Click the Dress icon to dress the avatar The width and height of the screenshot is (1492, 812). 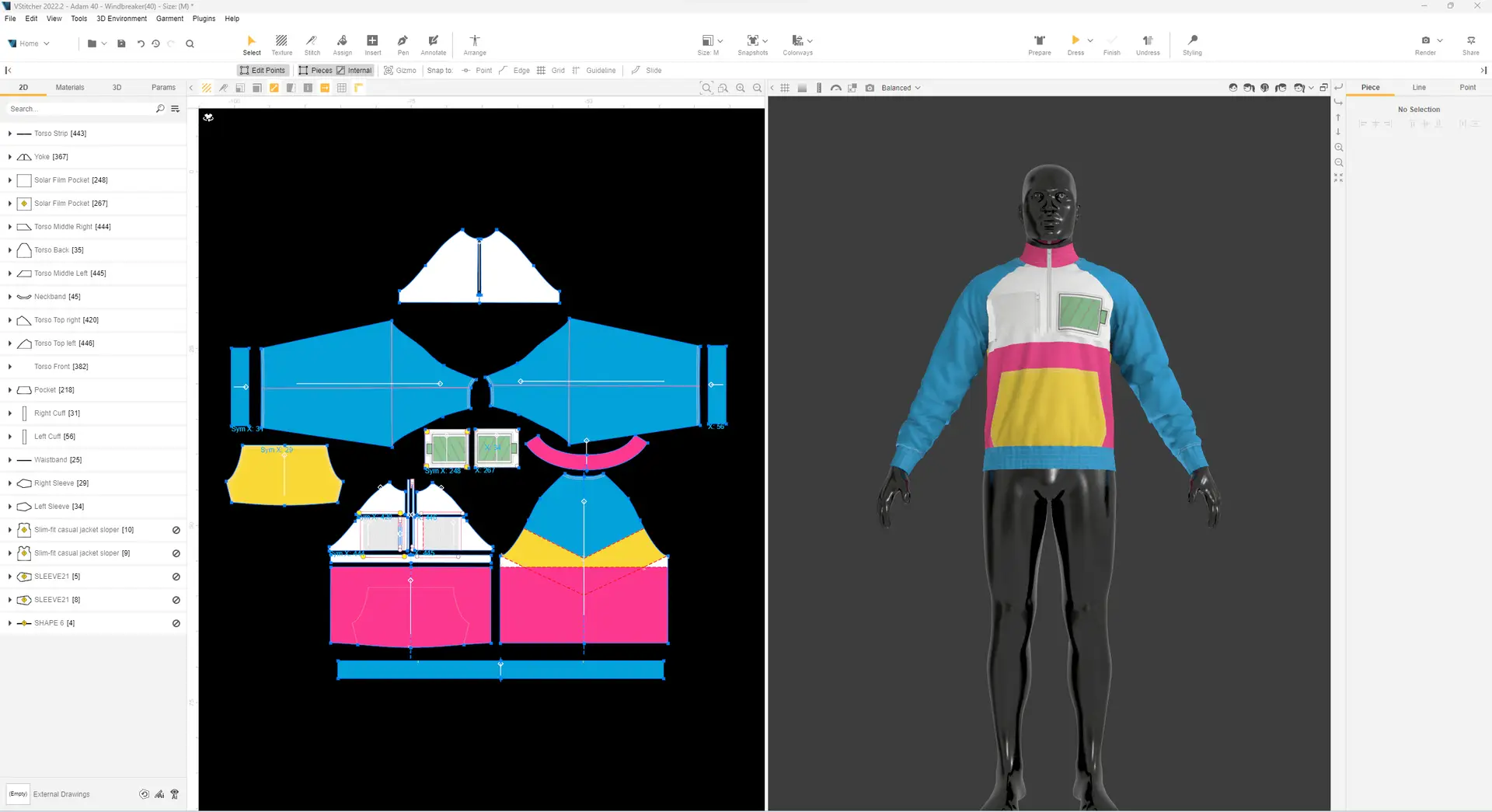pyautogui.click(x=1075, y=44)
